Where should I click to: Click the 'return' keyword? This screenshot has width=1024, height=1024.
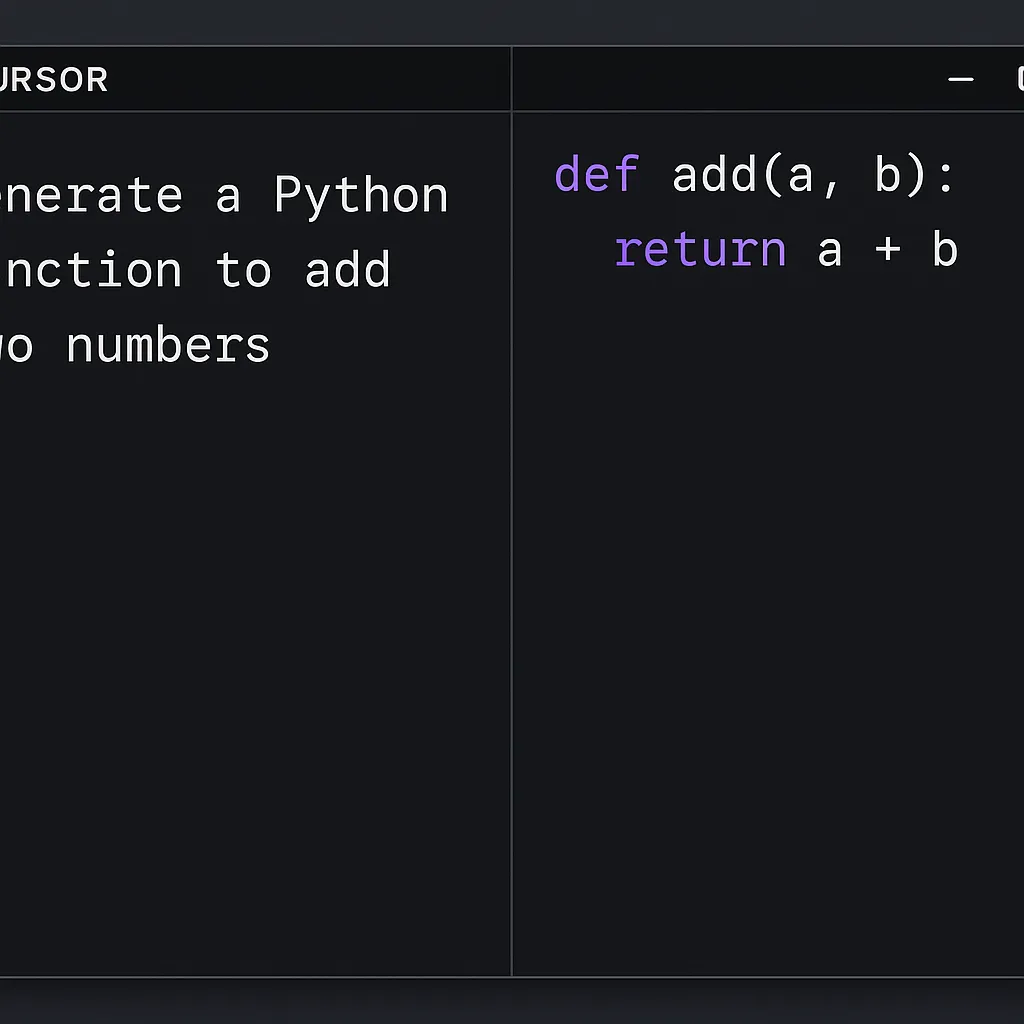point(700,250)
